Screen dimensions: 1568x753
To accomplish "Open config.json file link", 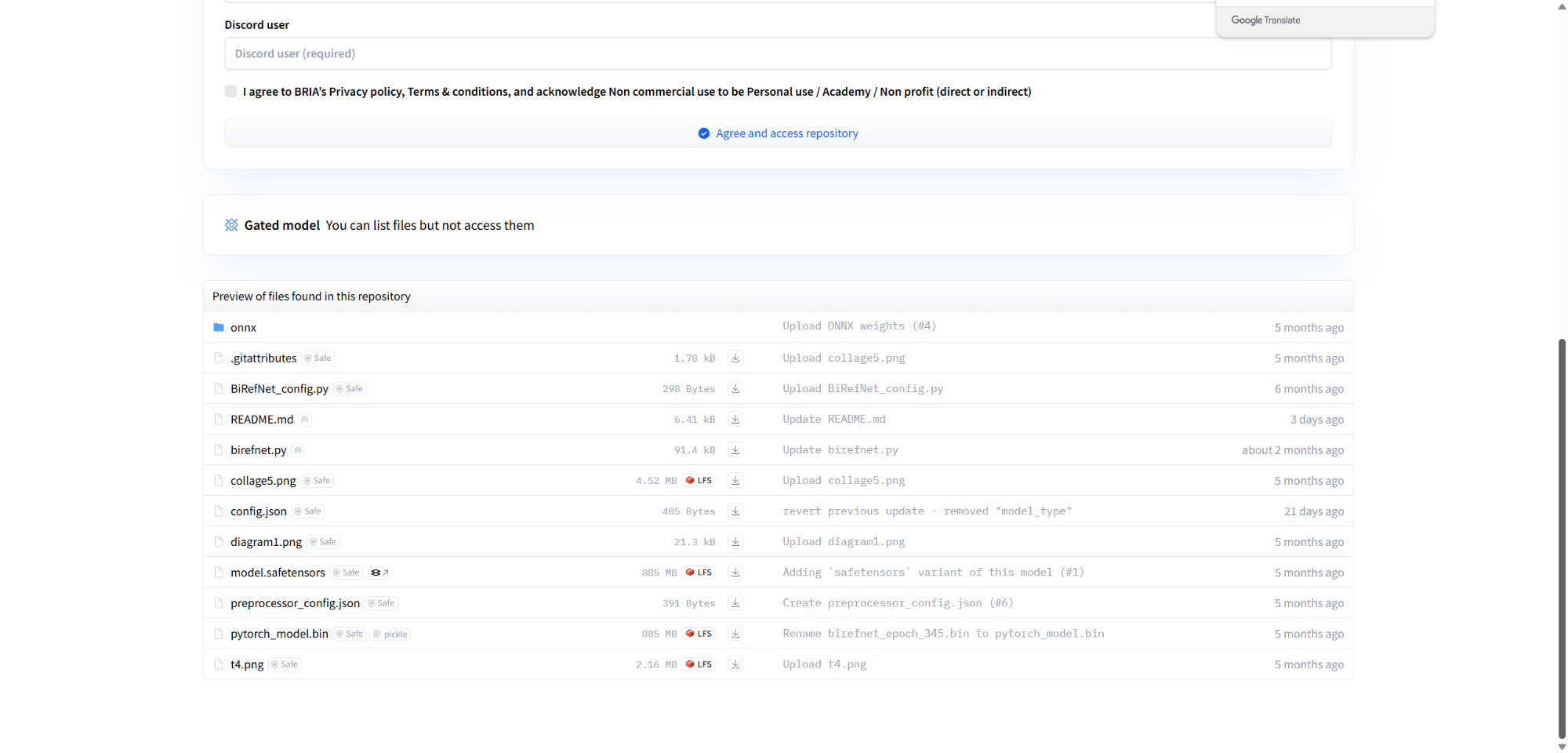I will 258,511.
